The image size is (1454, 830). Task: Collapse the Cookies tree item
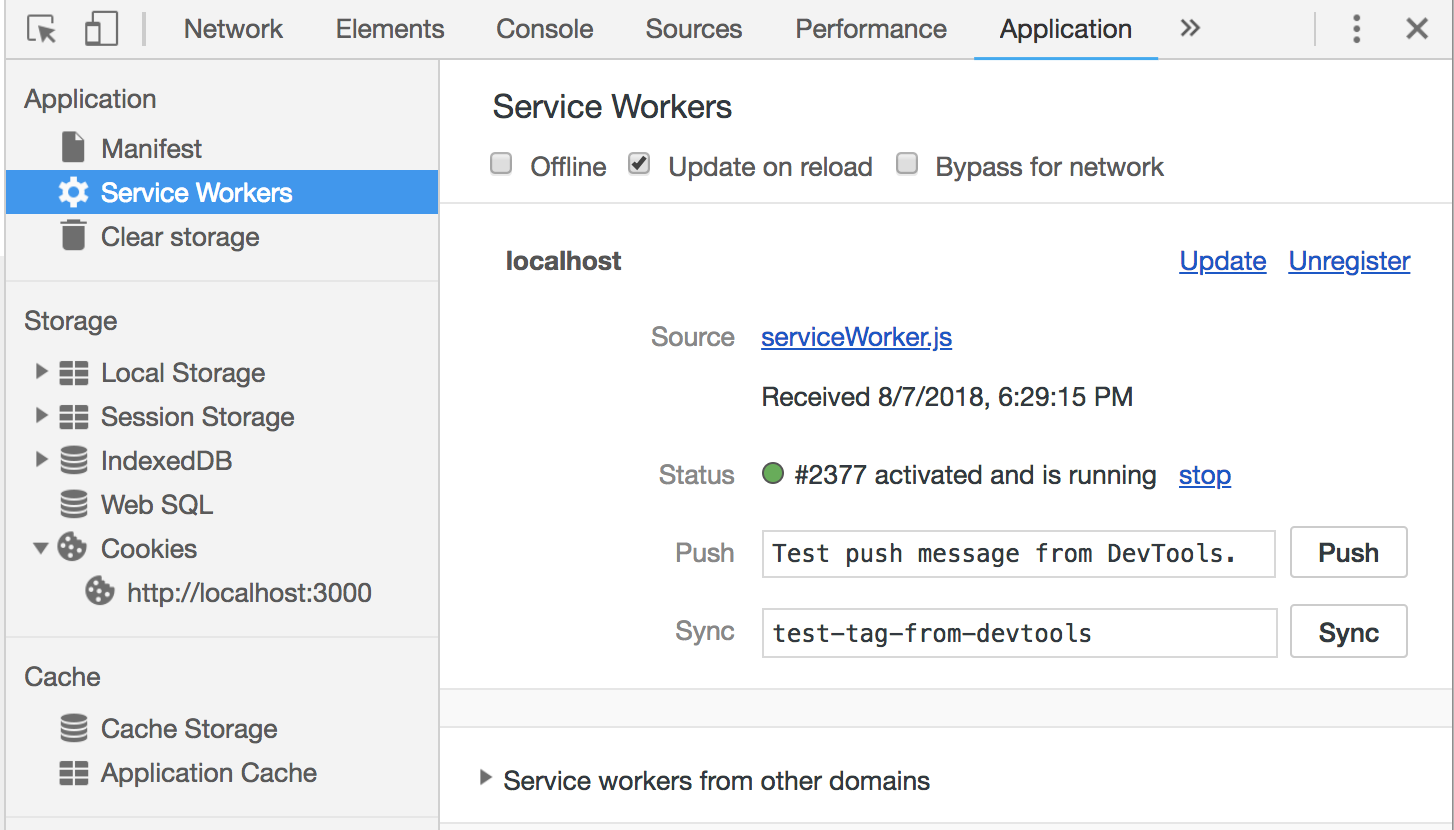tap(41, 548)
